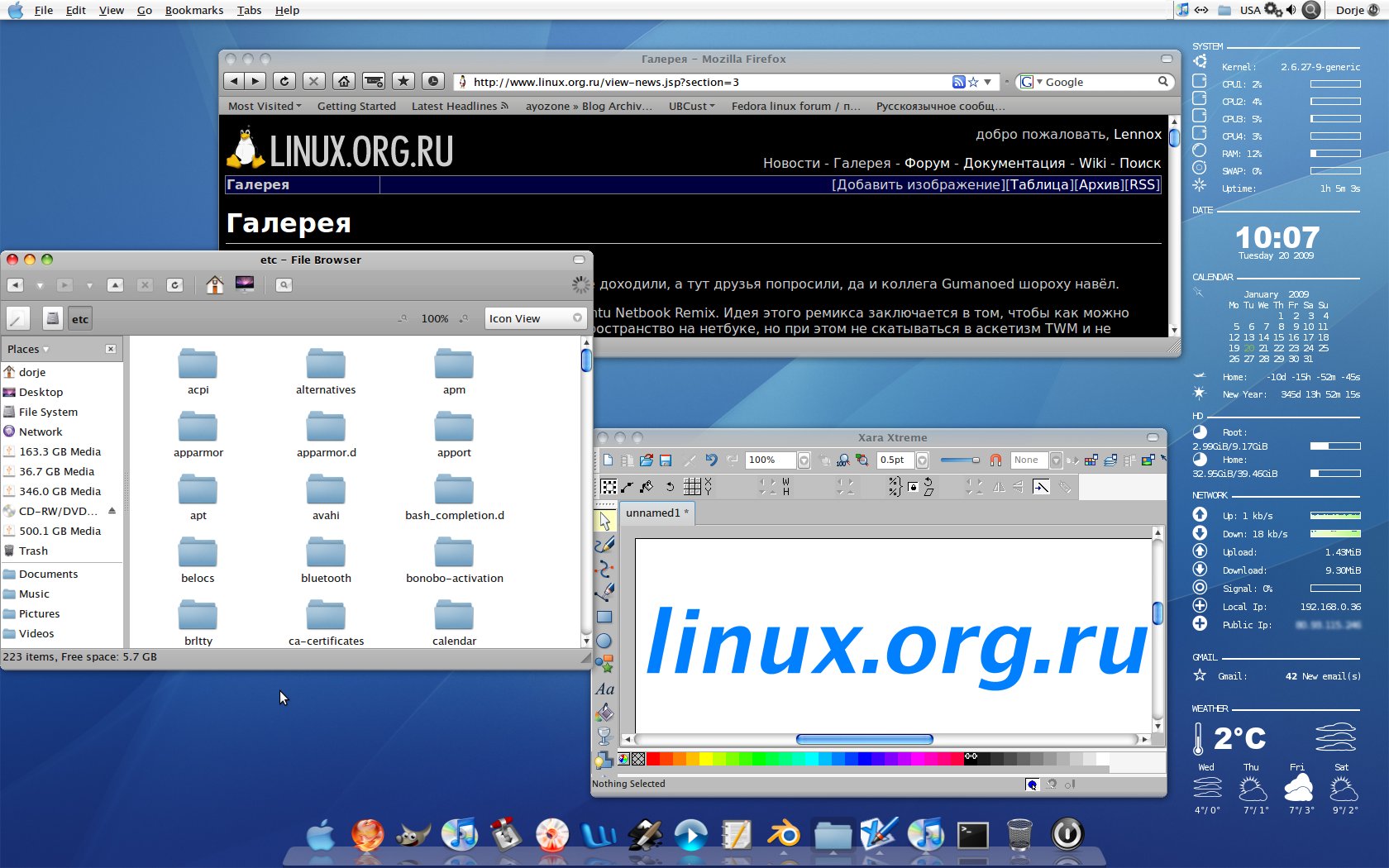
Task: Open the None arrowhead dropdown in Xara
Action: (1056, 460)
